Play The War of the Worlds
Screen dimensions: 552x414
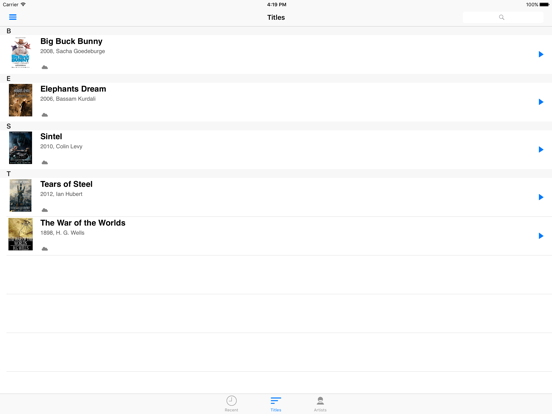pos(541,236)
